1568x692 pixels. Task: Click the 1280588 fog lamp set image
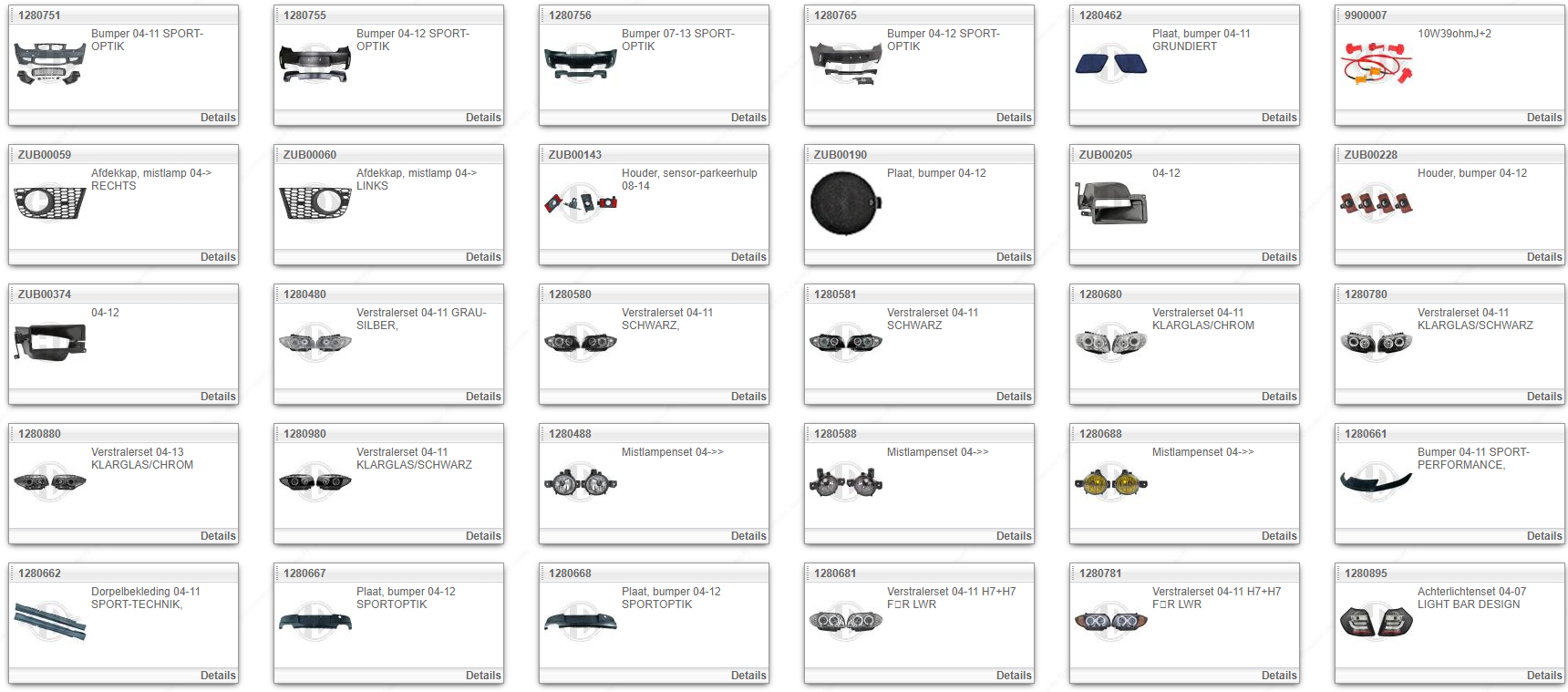click(846, 481)
